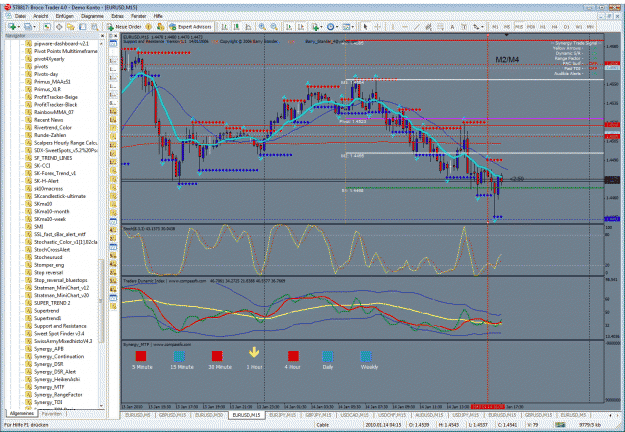Zoom out on the chart
This screenshot has width=625, height=432.
(274, 27)
